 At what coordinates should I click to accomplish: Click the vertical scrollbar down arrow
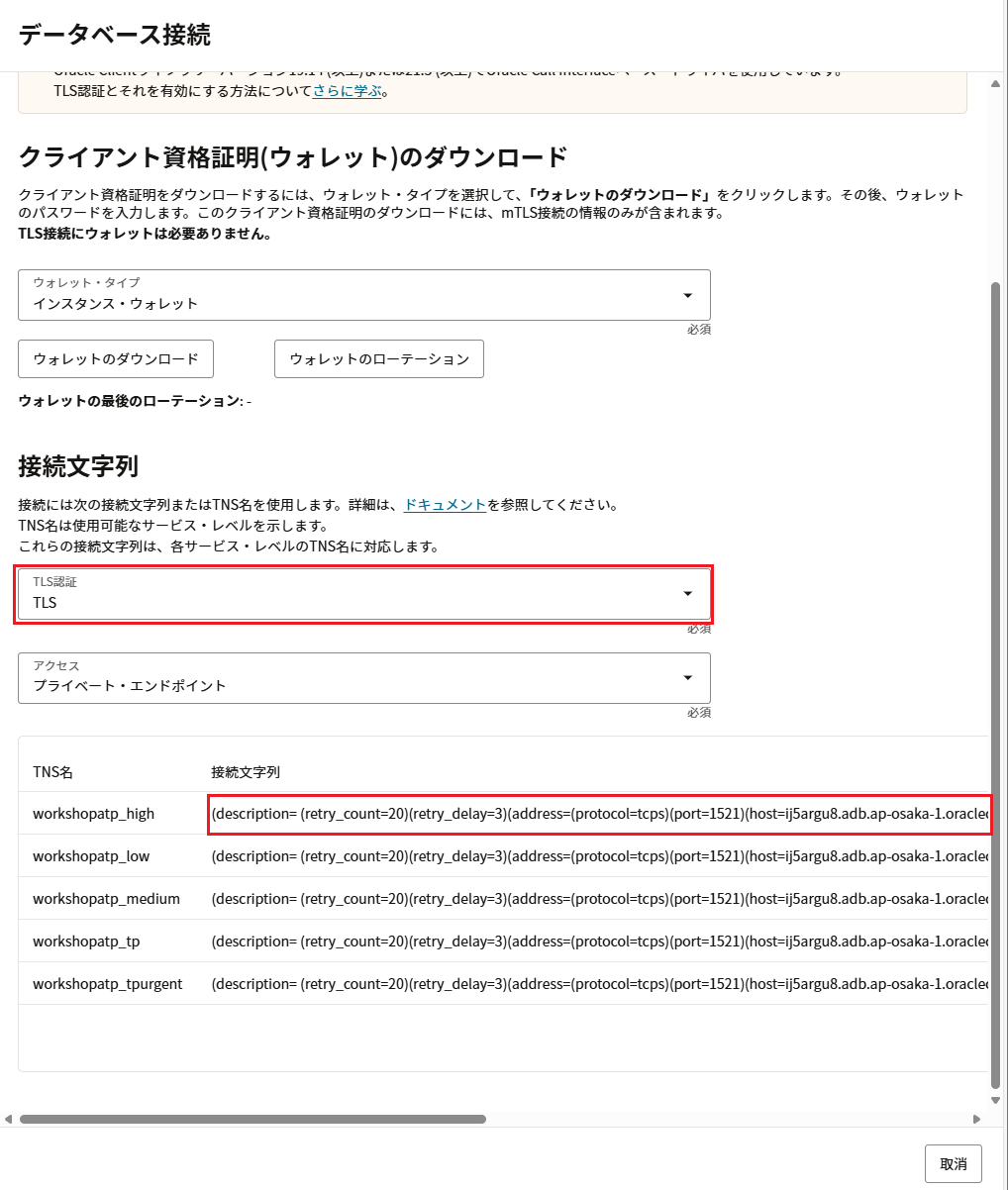[x=996, y=1100]
